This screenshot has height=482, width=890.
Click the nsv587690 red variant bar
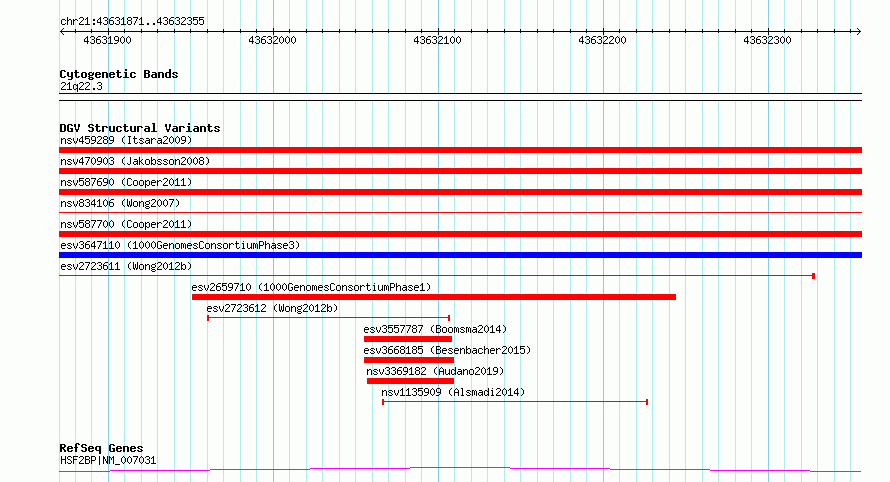460,192
